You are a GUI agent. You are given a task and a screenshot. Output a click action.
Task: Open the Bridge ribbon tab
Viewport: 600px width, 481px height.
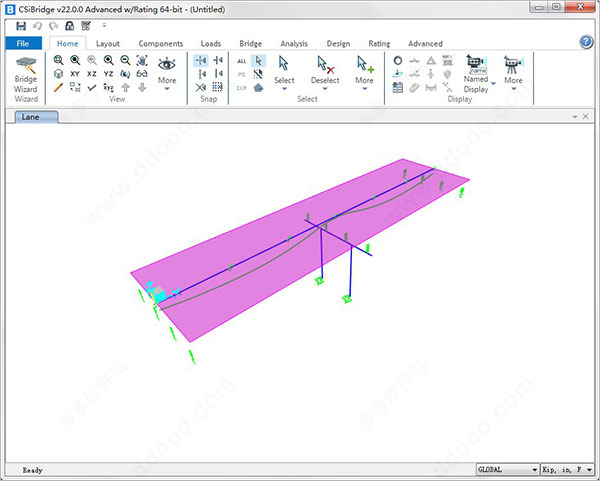point(251,44)
